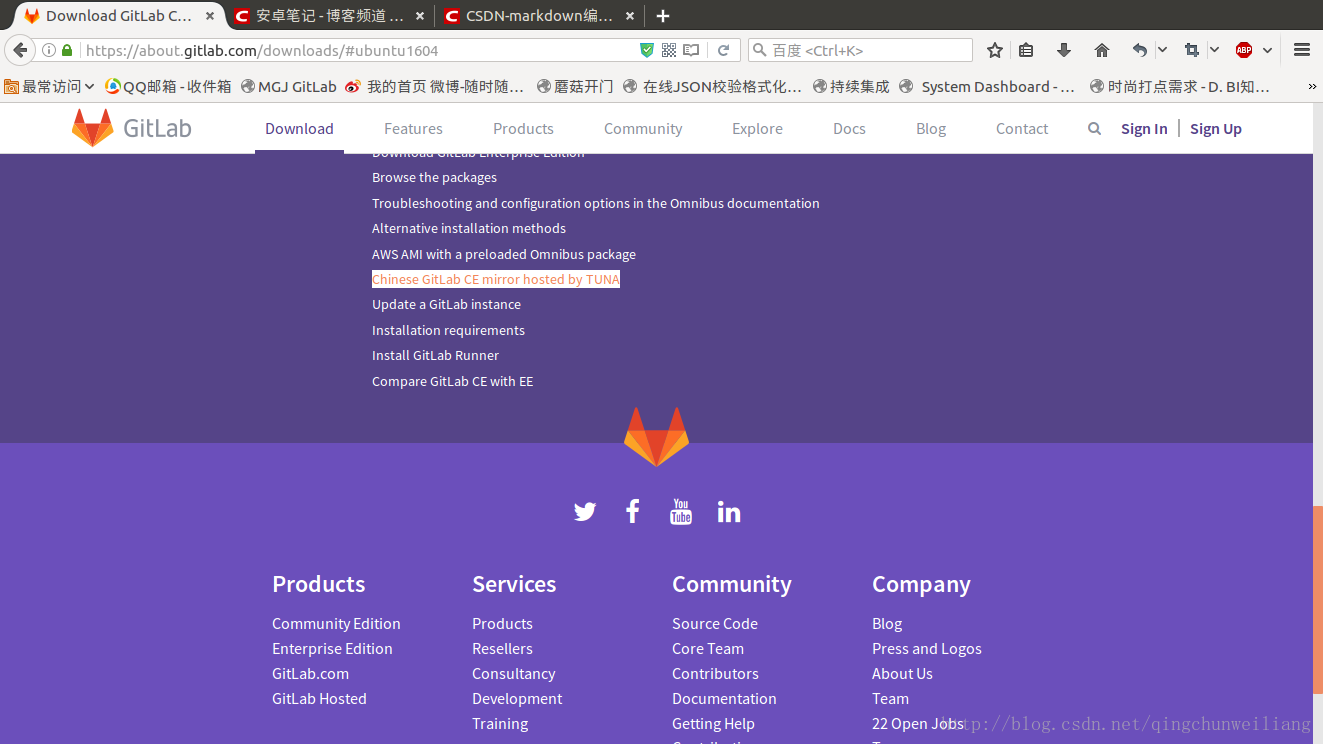Open Install GitLab Runner link
1323x744 pixels.
(x=435, y=355)
